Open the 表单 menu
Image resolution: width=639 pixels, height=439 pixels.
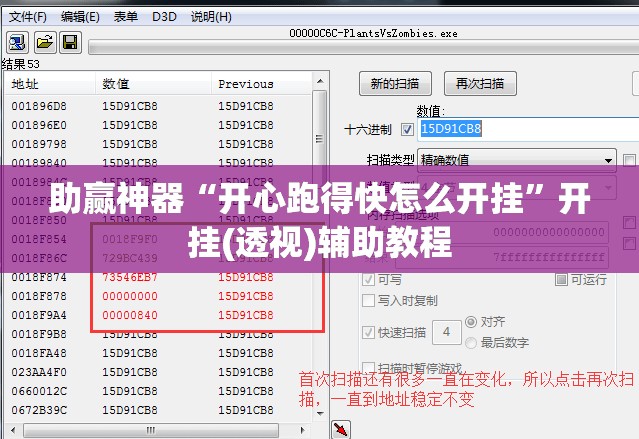(126, 17)
